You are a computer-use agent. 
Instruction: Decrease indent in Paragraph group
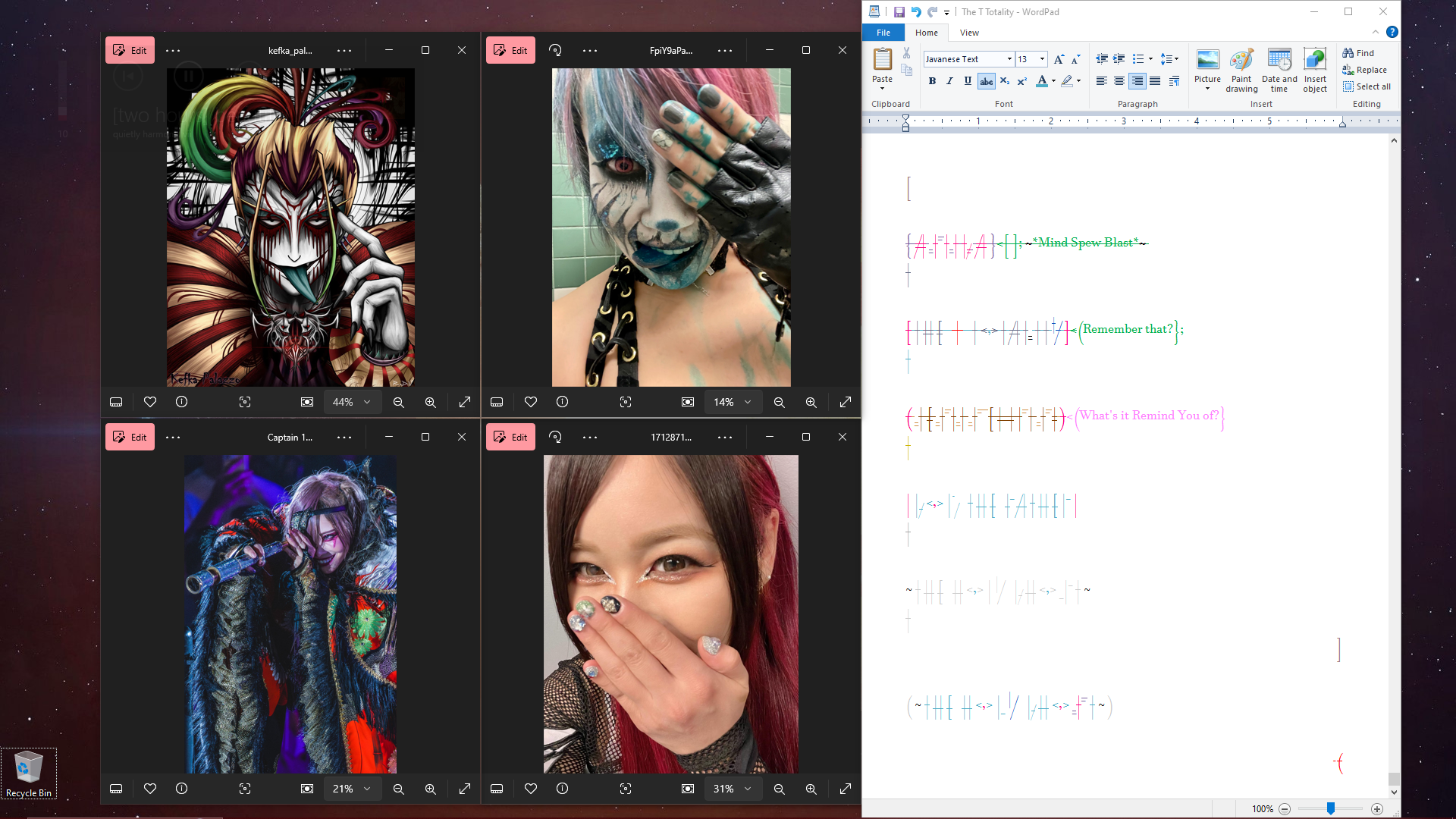click(1102, 59)
